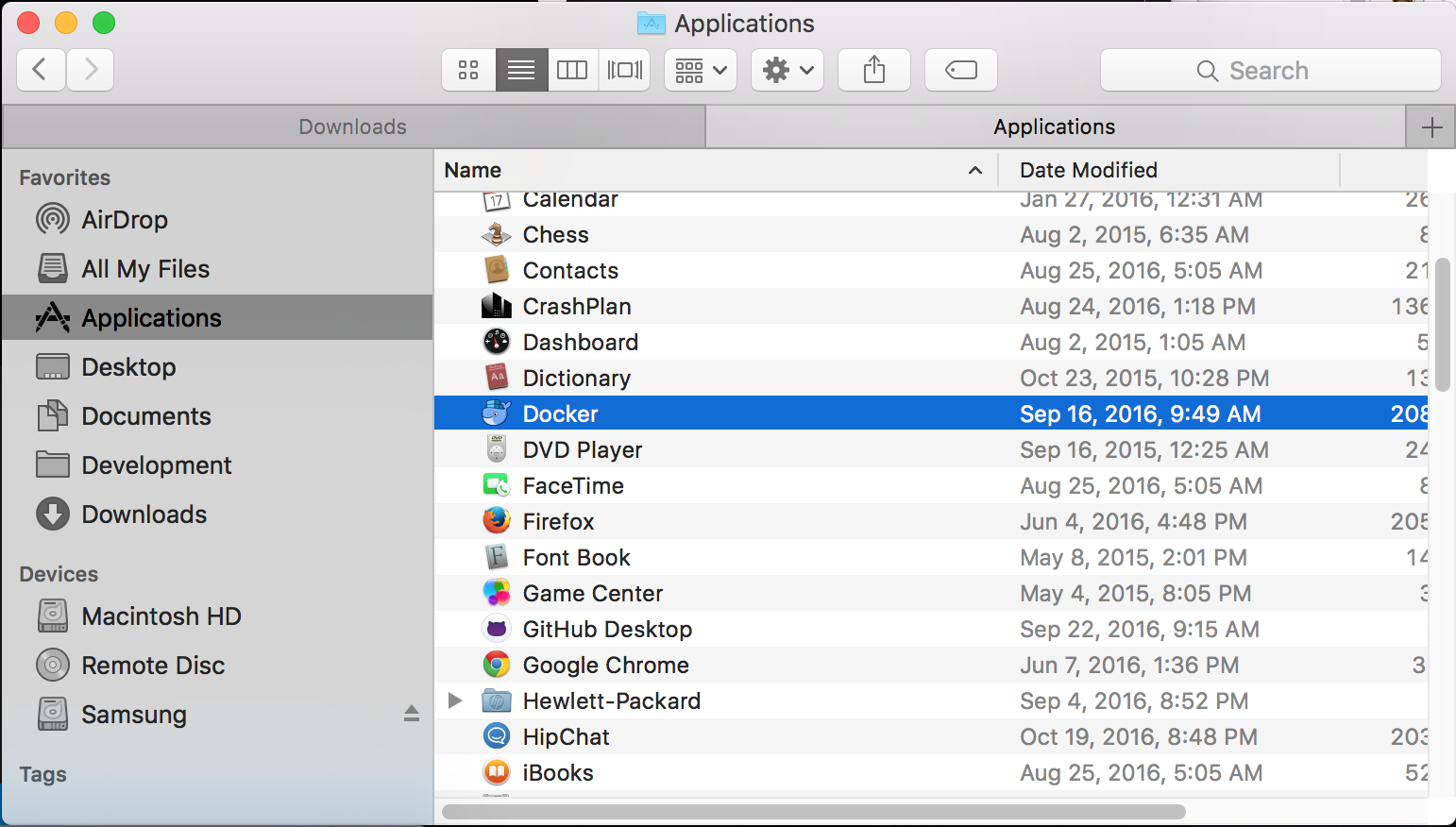
Task: Activate list view mode button
Action: tap(521, 70)
